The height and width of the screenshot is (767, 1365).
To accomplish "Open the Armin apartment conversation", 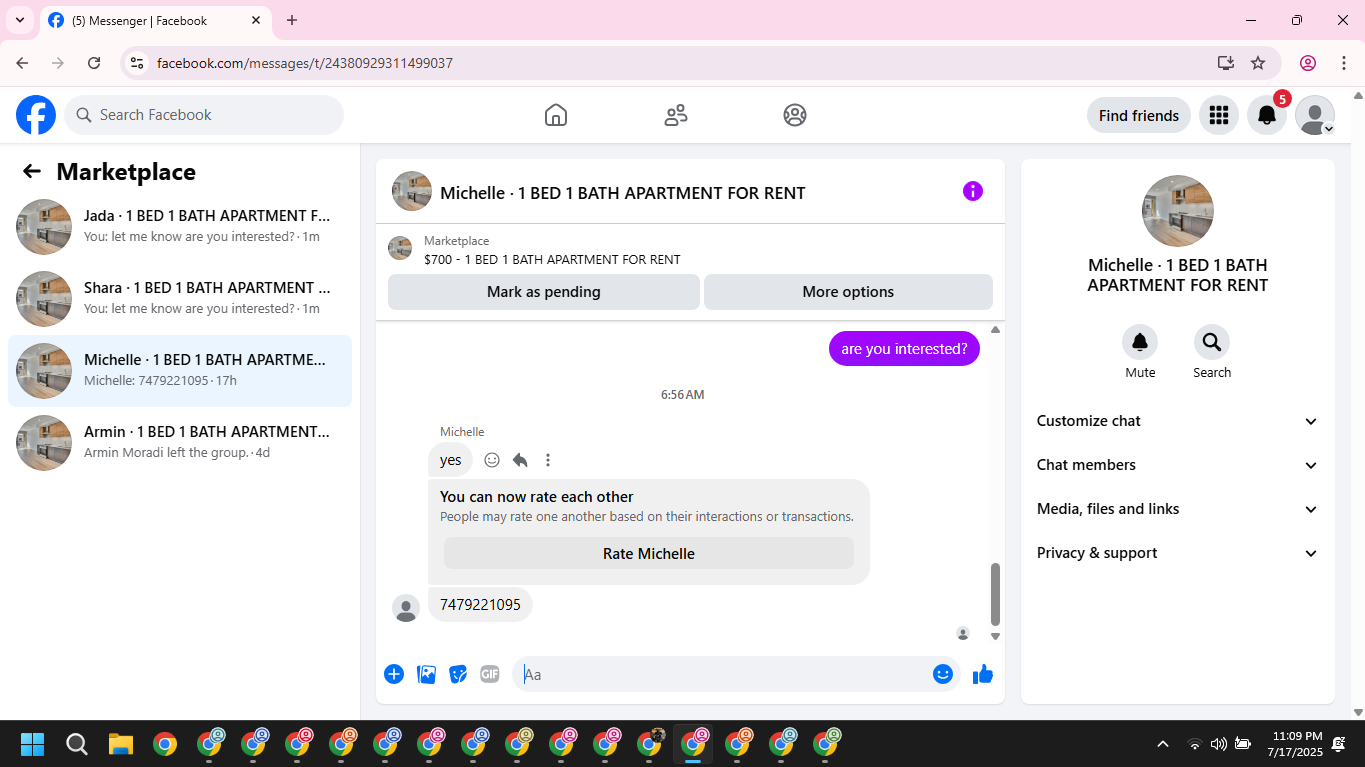I will pos(180,443).
